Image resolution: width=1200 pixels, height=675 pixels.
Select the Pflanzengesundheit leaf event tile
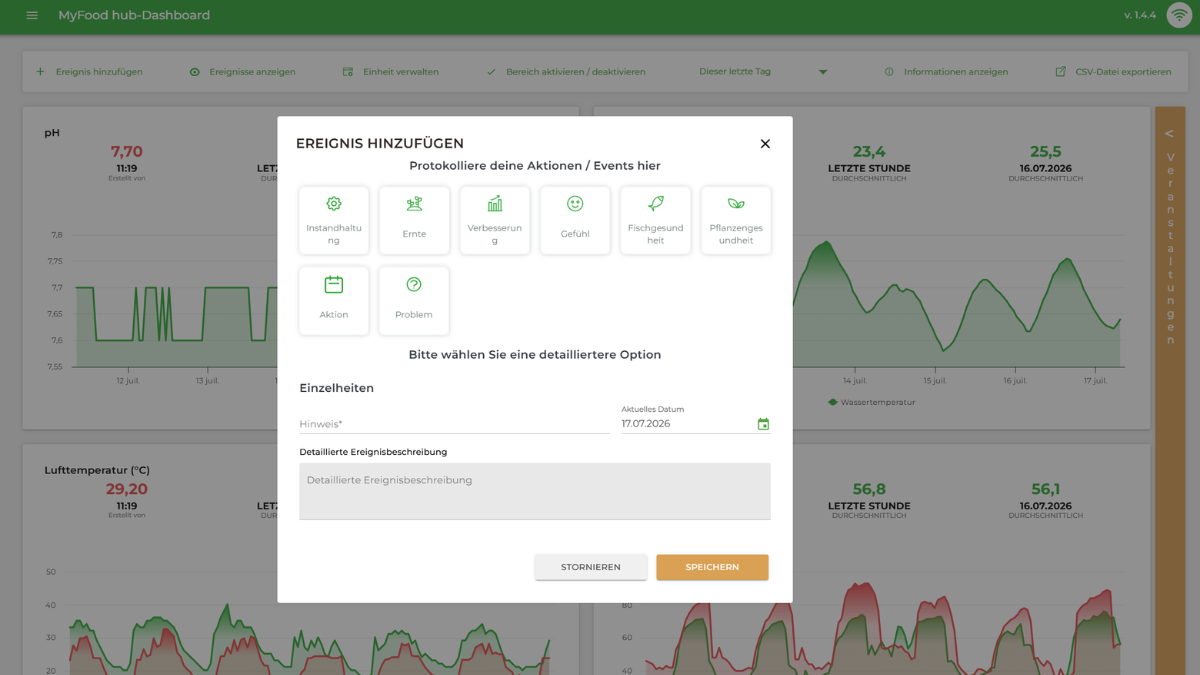(x=736, y=220)
